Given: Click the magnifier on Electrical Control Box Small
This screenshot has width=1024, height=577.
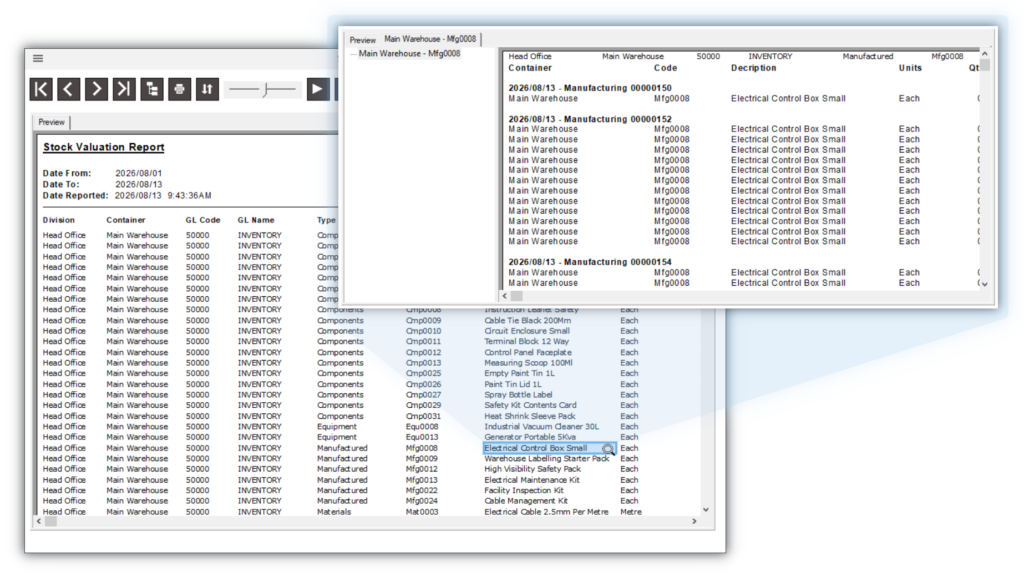Looking at the screenshot, I should (x=607, y=449).
